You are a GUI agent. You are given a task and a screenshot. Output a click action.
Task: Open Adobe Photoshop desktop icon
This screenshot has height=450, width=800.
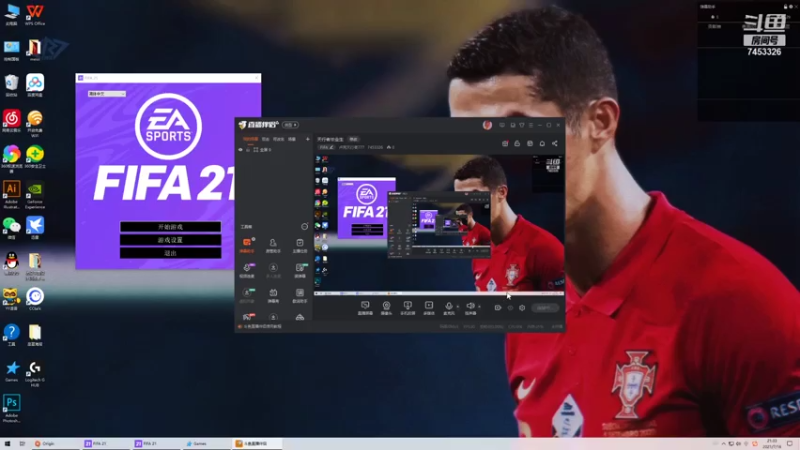tap(11, 408)
